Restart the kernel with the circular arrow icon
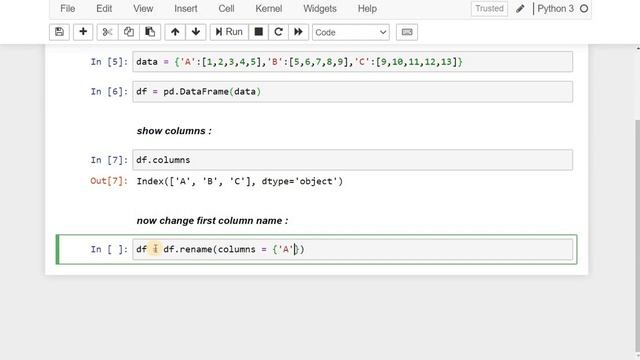This screenshot has width=640, height=360. click(278, 32)
